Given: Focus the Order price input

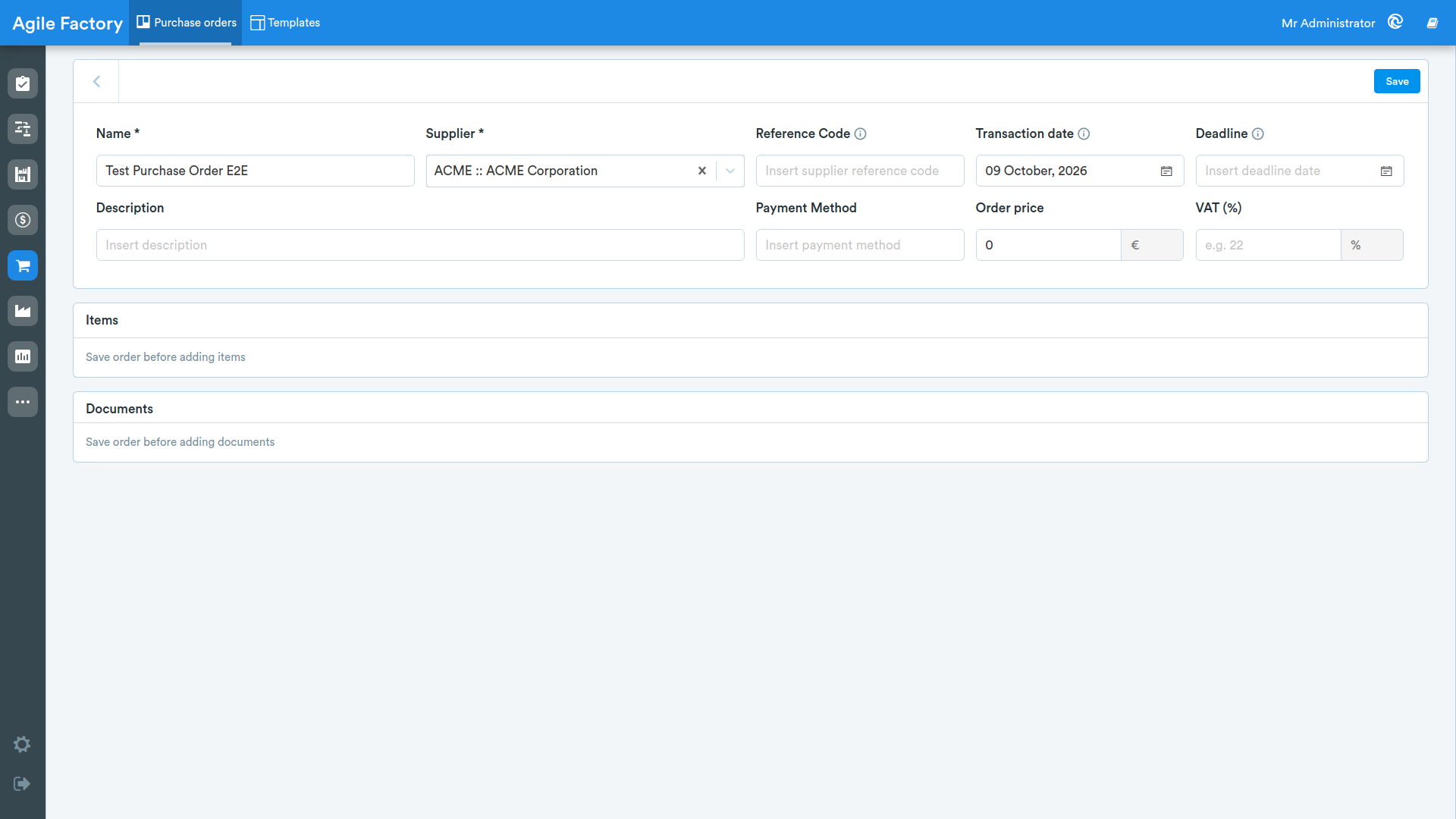Looking at the screenshot, I should click(x=1049, y=245).
